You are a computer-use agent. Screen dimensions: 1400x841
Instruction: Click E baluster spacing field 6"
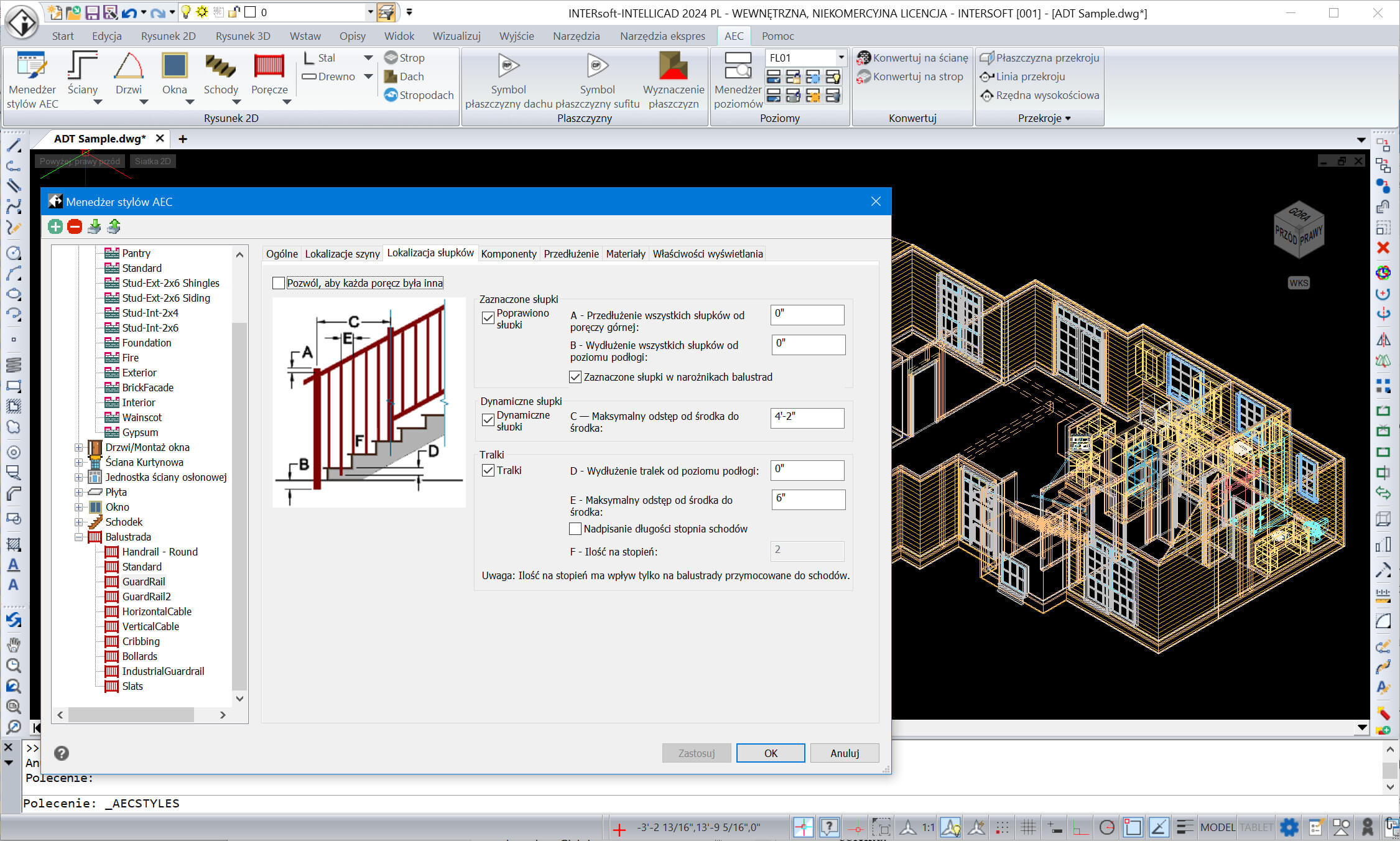[x=809, y=499]
